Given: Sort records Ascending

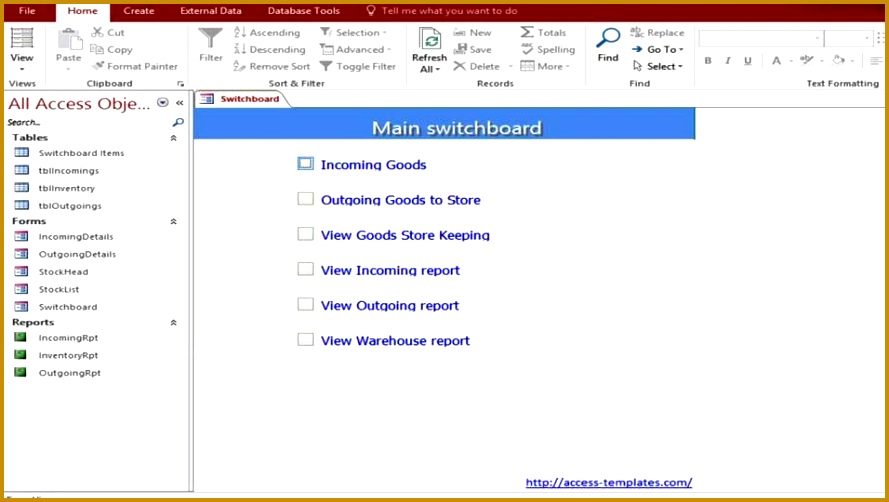Looking at the screenshot, I should [x=267, y=32].
